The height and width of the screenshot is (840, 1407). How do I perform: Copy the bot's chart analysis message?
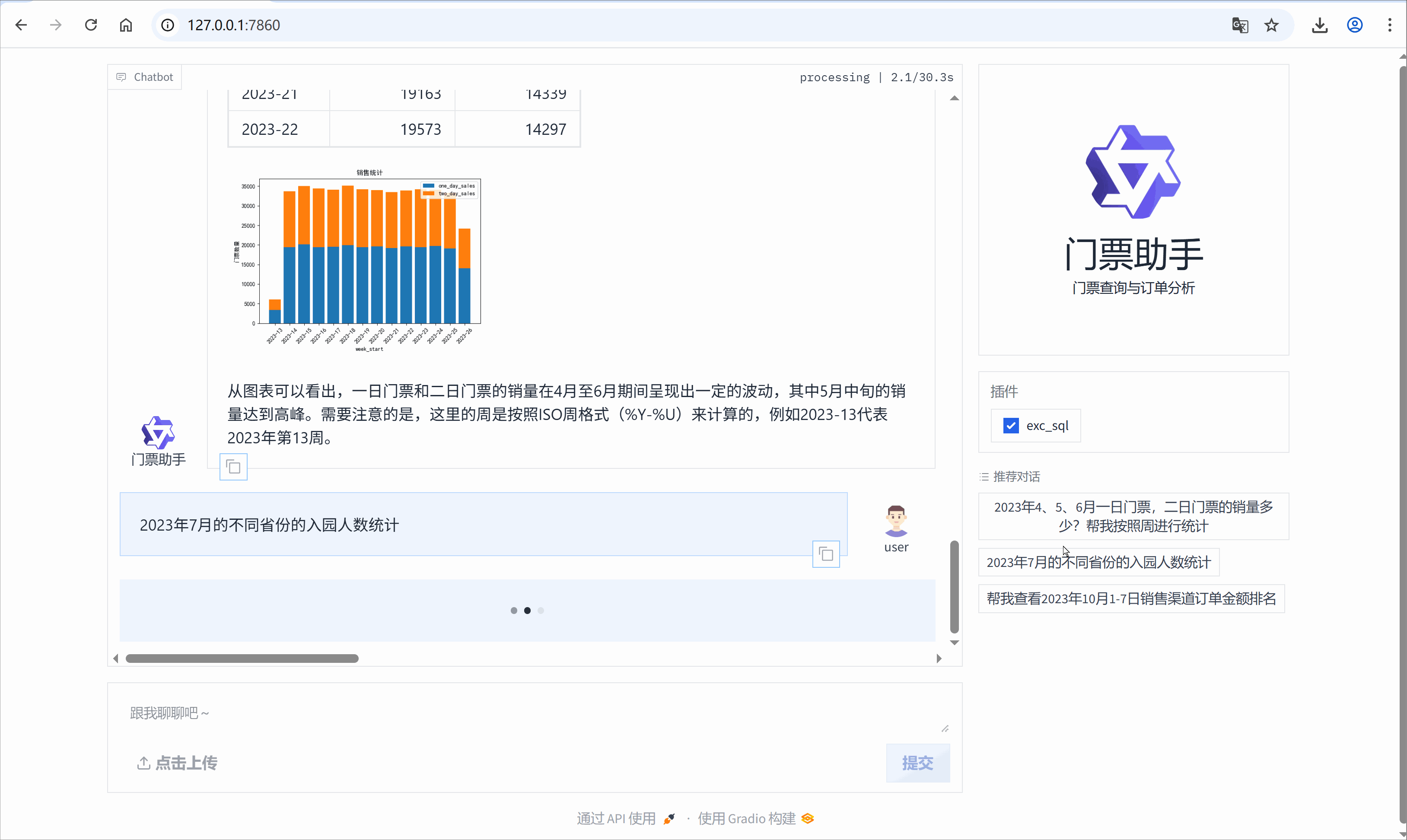coord(233,466)
